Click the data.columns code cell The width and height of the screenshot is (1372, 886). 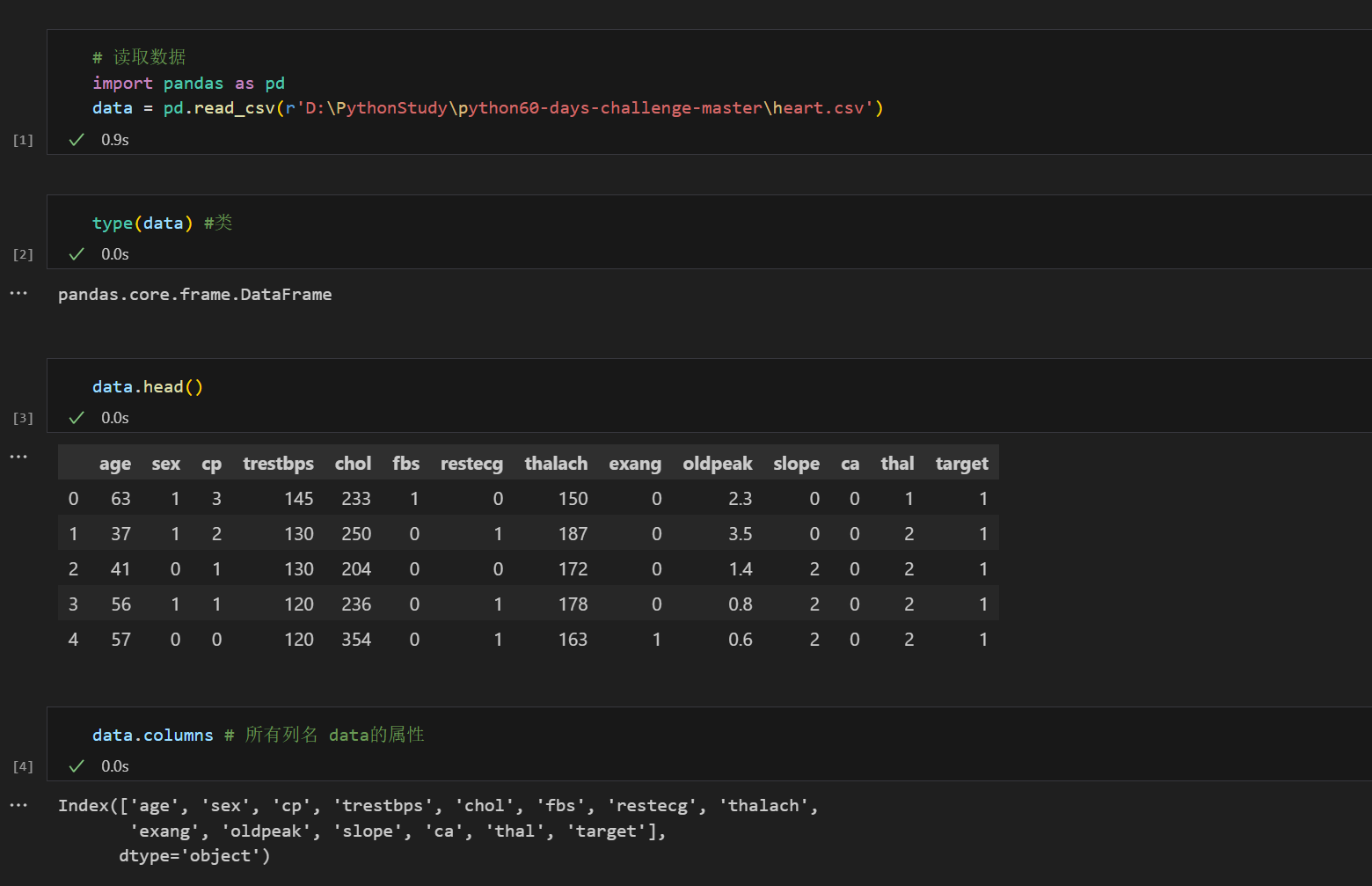click(x=259, y=735)
